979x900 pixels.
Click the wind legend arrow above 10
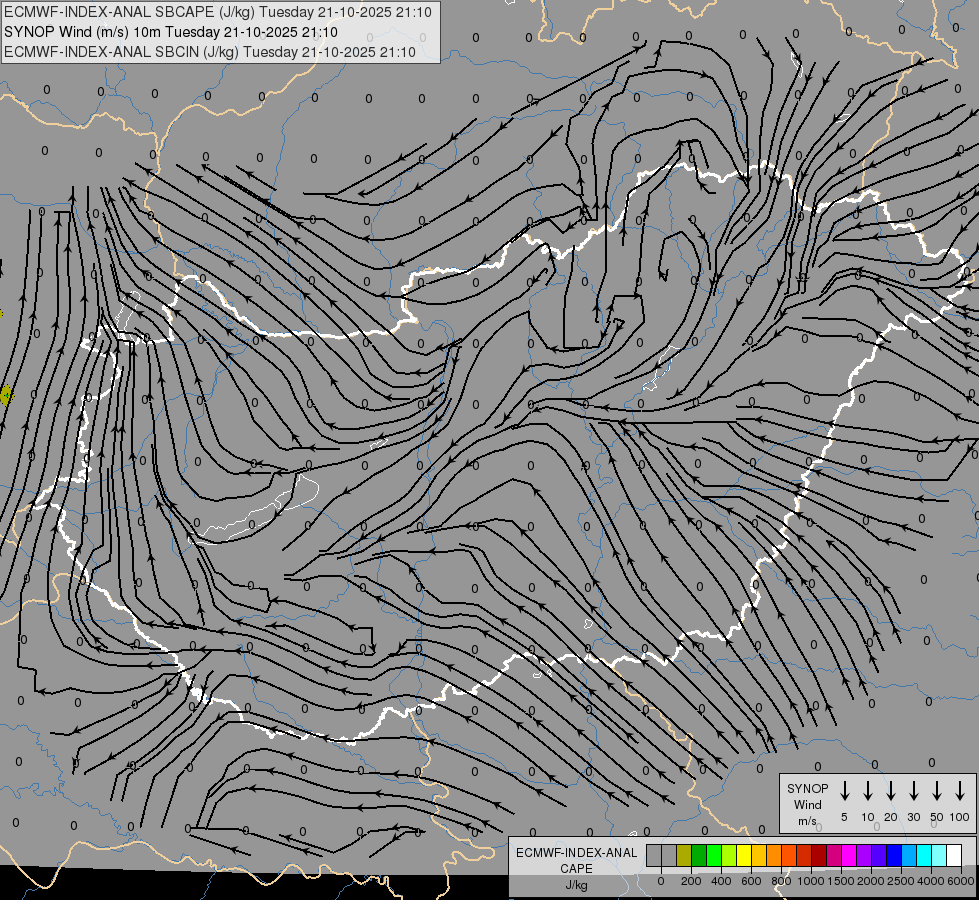point(867,791)
